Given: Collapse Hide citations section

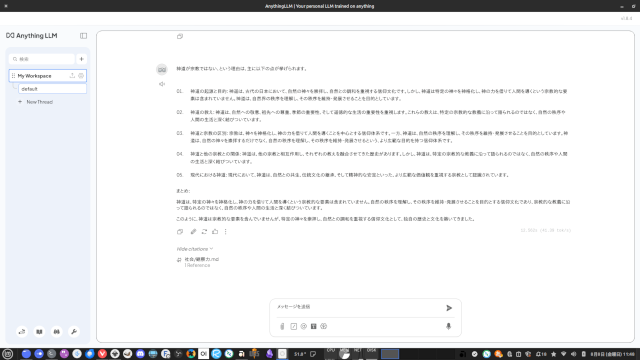Looking at the screenshot, I should click(195, 249).
